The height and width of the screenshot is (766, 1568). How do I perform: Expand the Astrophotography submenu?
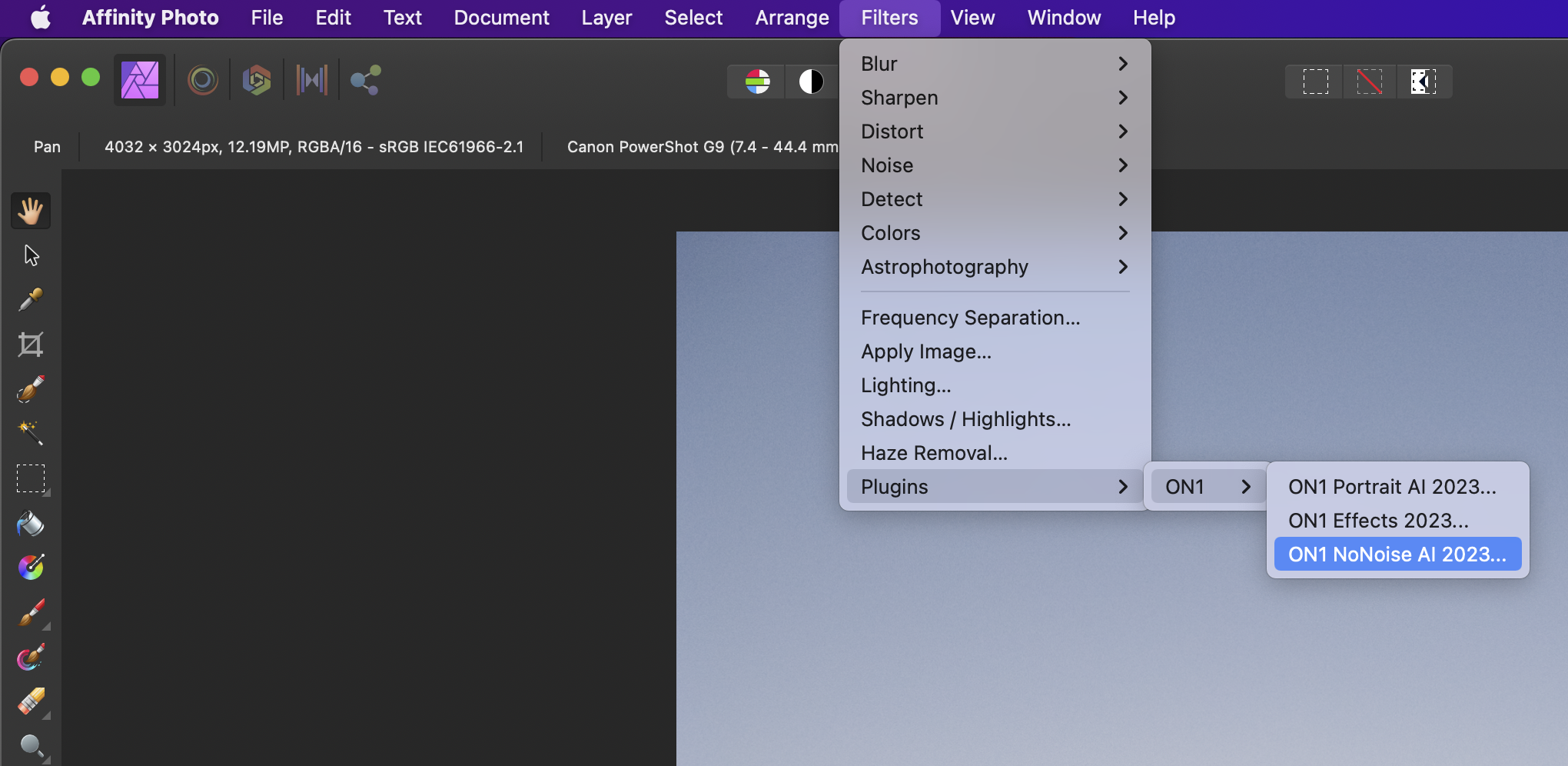click(995, 267)
